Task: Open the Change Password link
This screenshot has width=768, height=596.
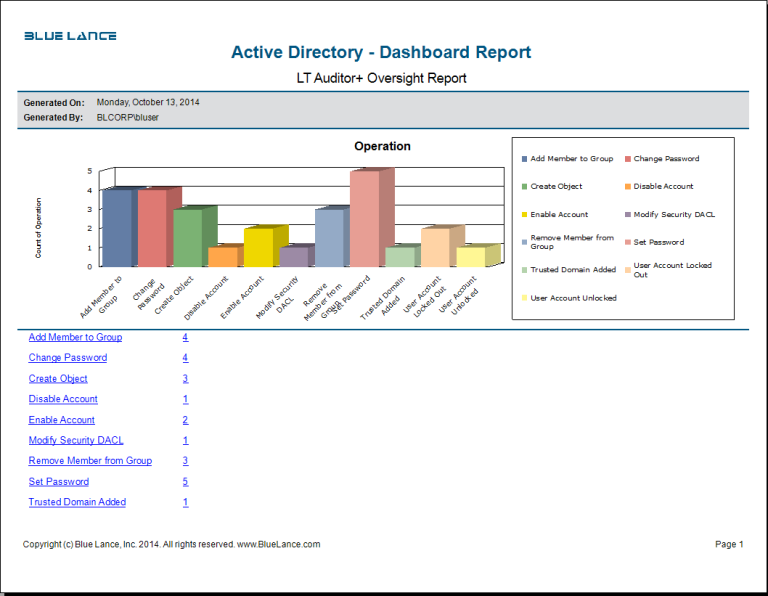Action: [67, 358]
